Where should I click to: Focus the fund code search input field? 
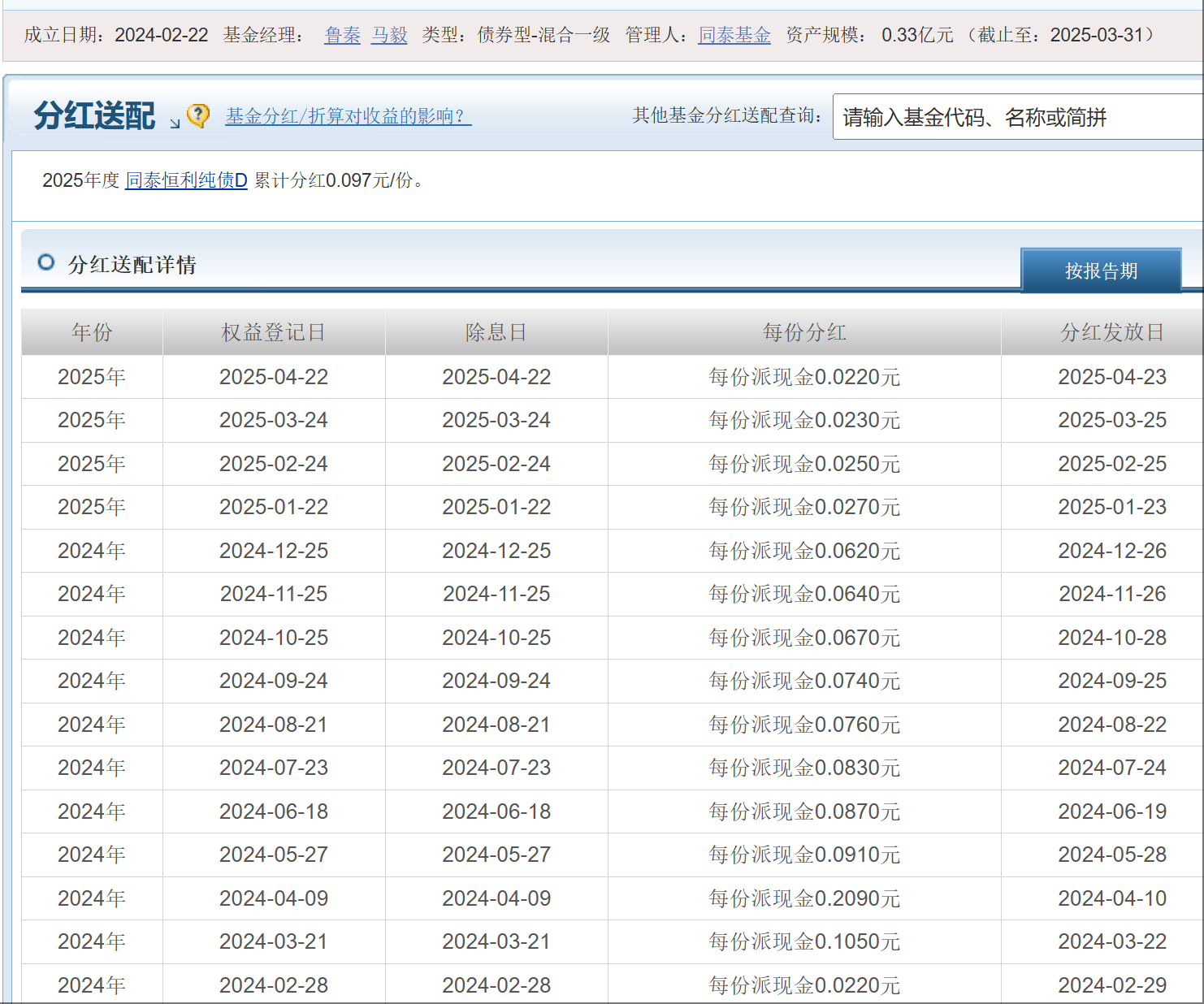click(x=1018, y=117)
